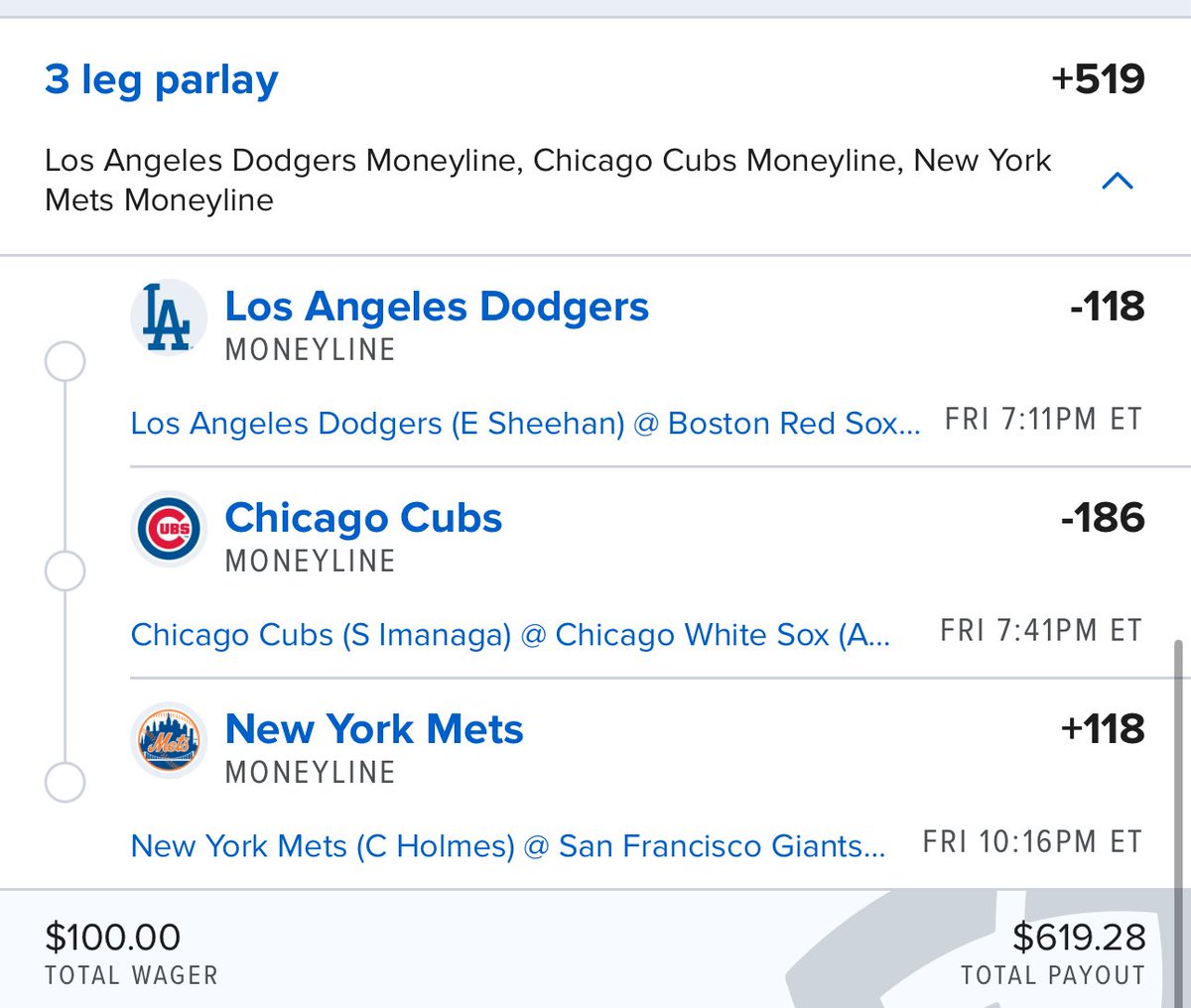Click the vertical scrollbar on the right

1179,764
